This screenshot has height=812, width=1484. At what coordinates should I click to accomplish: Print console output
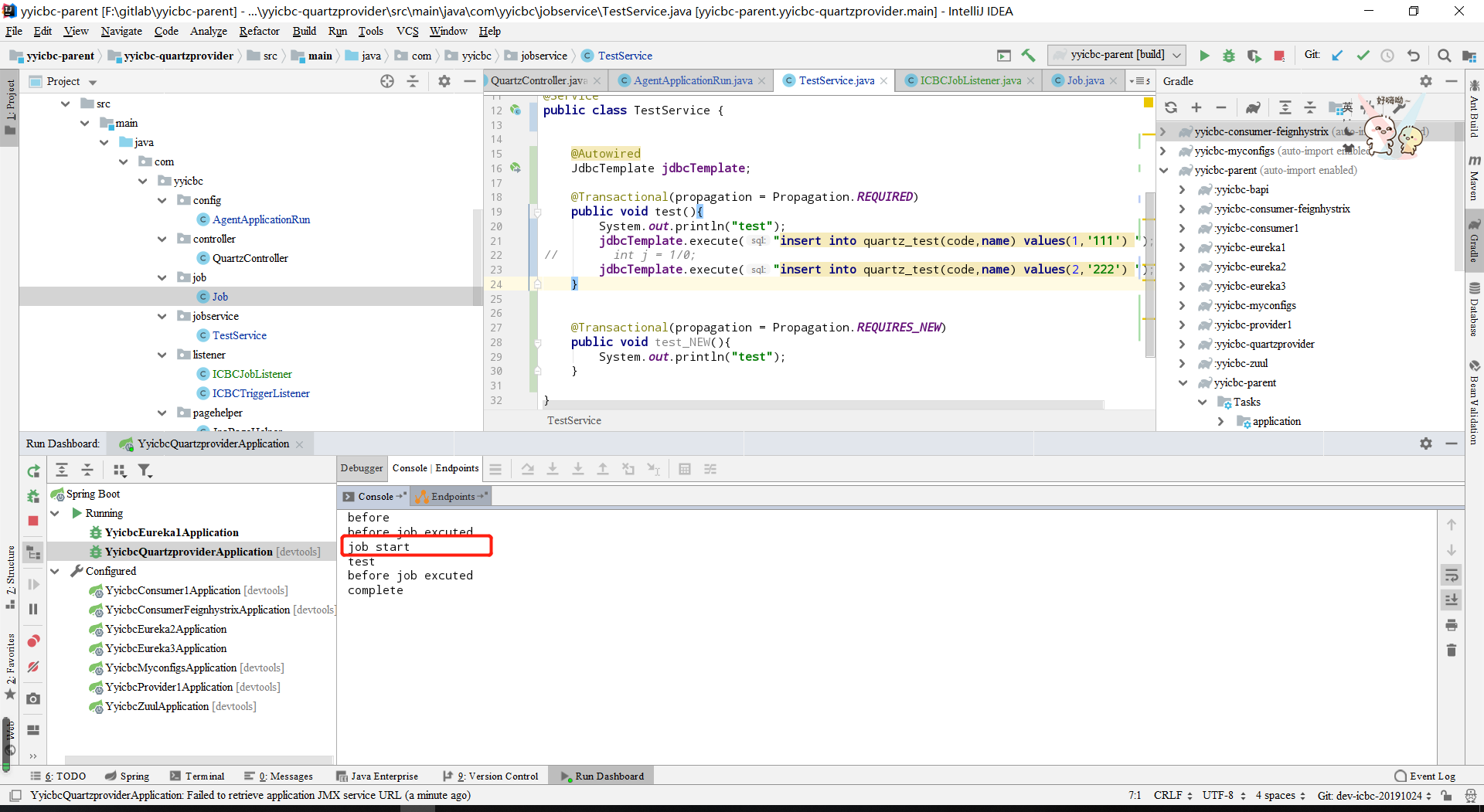coord(1452,625)
